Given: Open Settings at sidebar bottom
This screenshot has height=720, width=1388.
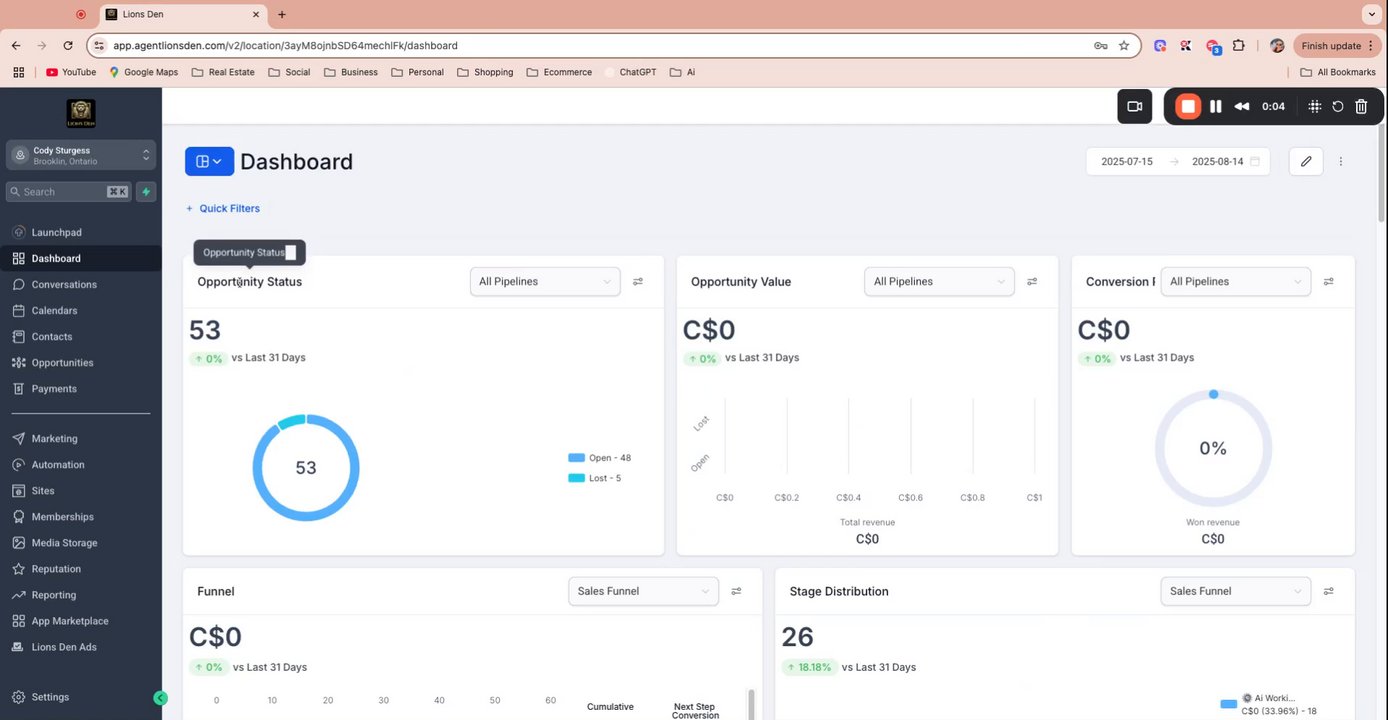Looking at the screenshot, I should tap(50, 697).
